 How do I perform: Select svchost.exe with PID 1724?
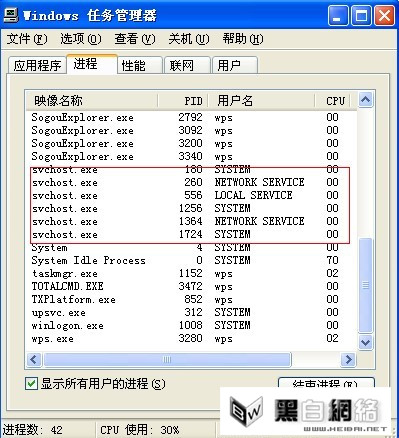click(192, 234)
